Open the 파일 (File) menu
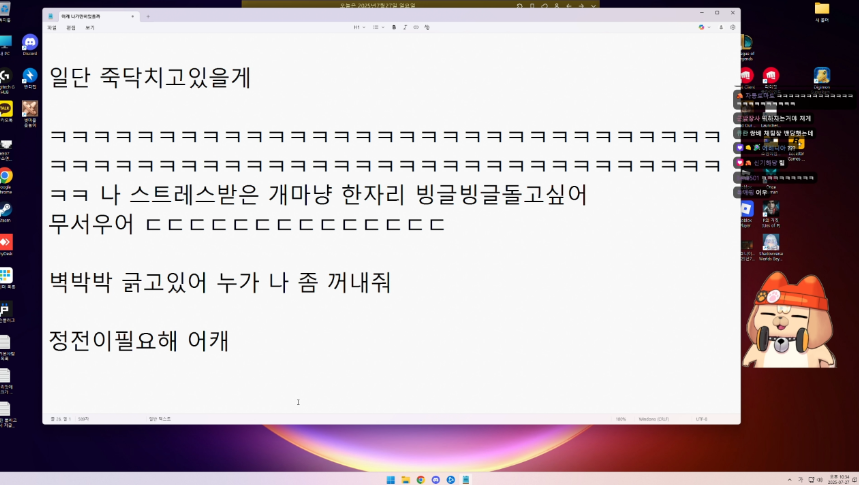This screenshot has height=485, width=859. pos(52,27)
